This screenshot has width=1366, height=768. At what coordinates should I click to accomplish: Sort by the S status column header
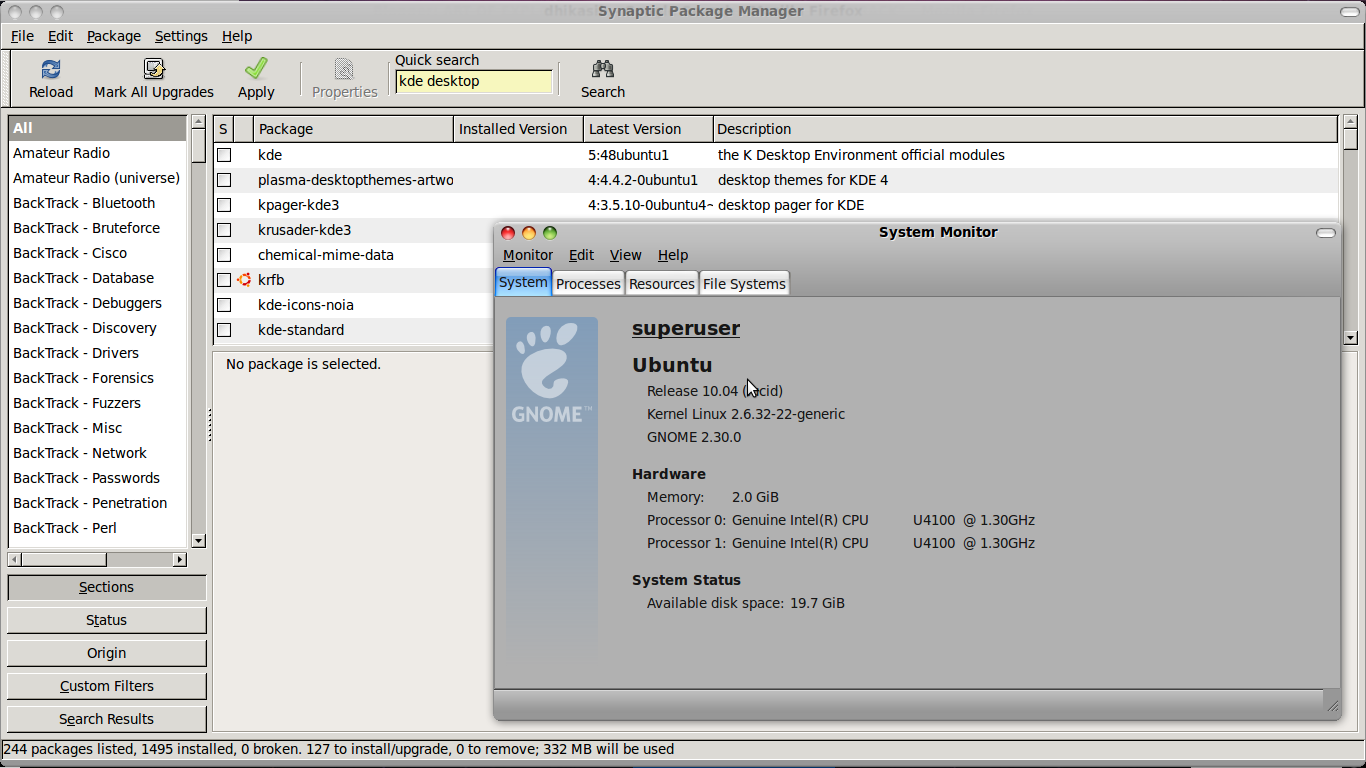224,129
